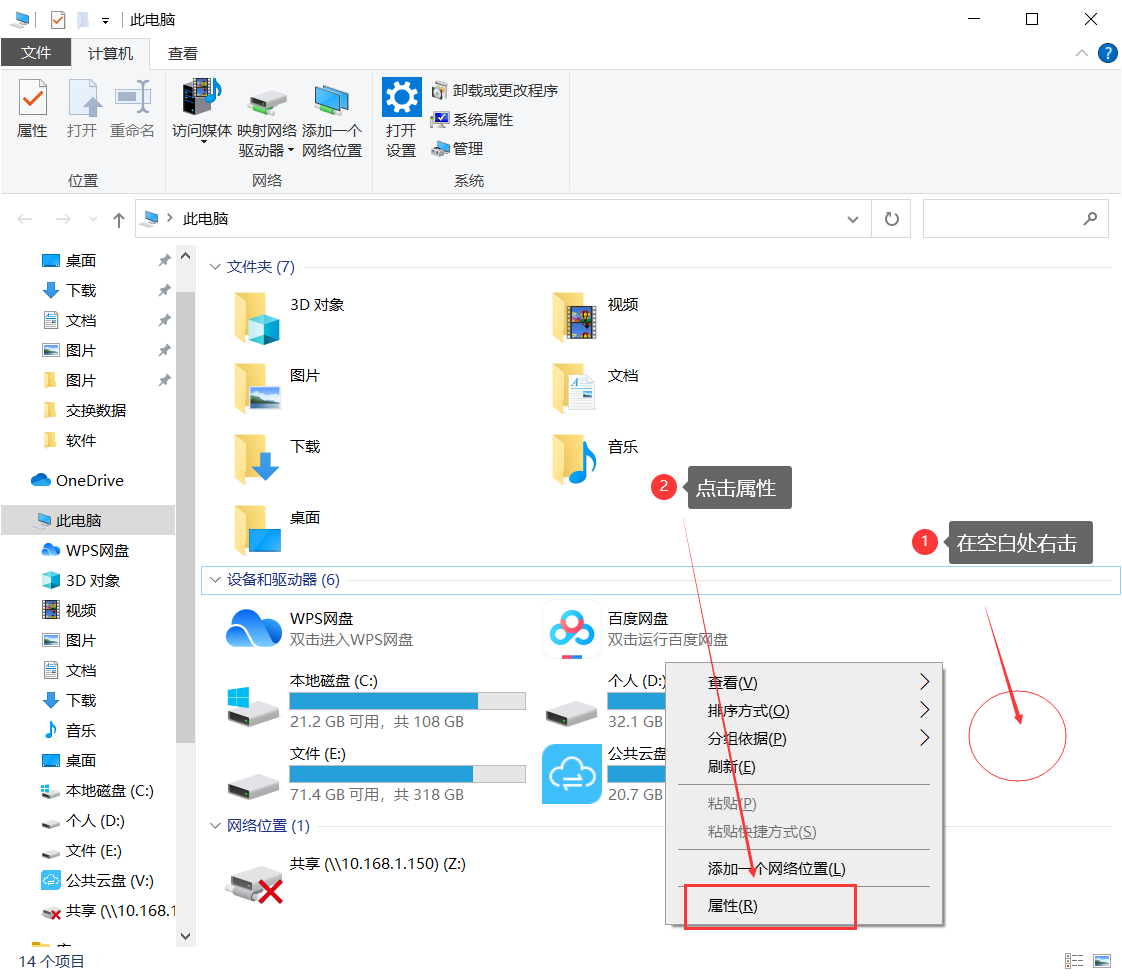This screenshot has width=1122, height=977.
Task: Select 共享 (\\10.168.1.150) (Z:) network drive
Action: click(346, 880)
